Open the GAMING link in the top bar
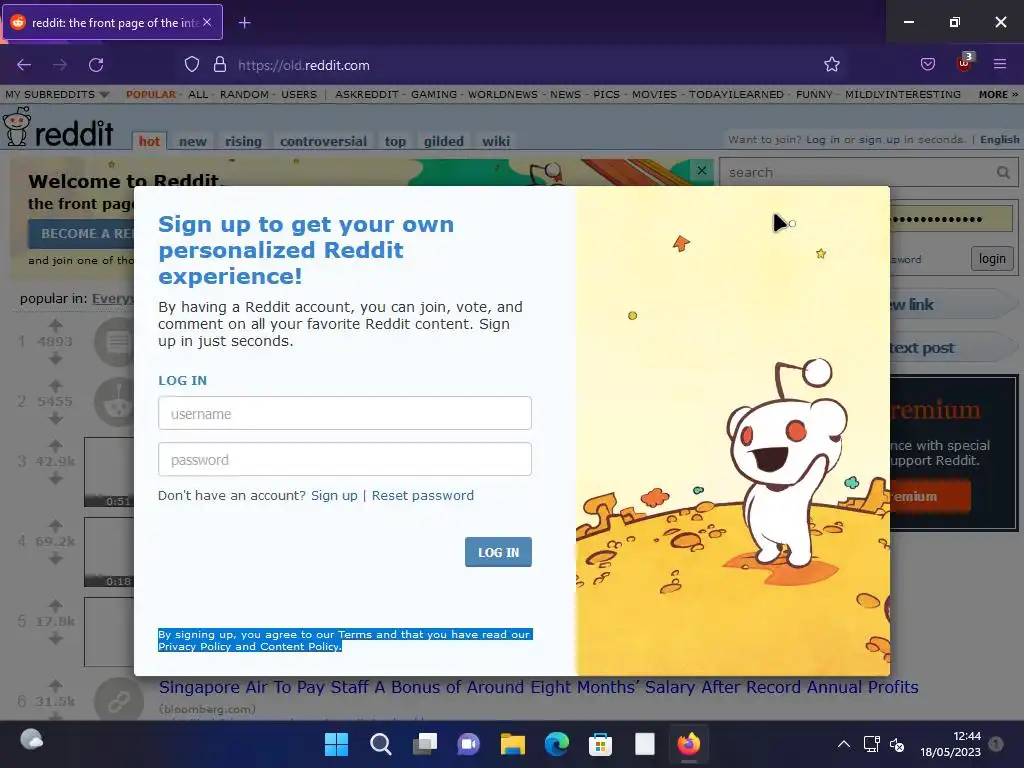Image resolution: width=1024 pixels, height=768 pixels. (x=434, y=95)
